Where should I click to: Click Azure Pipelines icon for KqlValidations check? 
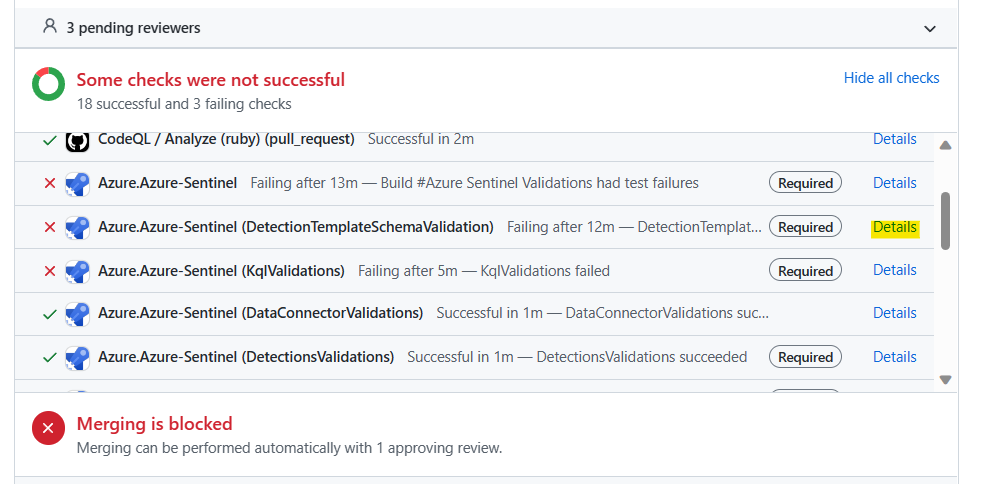click(77, 271)
